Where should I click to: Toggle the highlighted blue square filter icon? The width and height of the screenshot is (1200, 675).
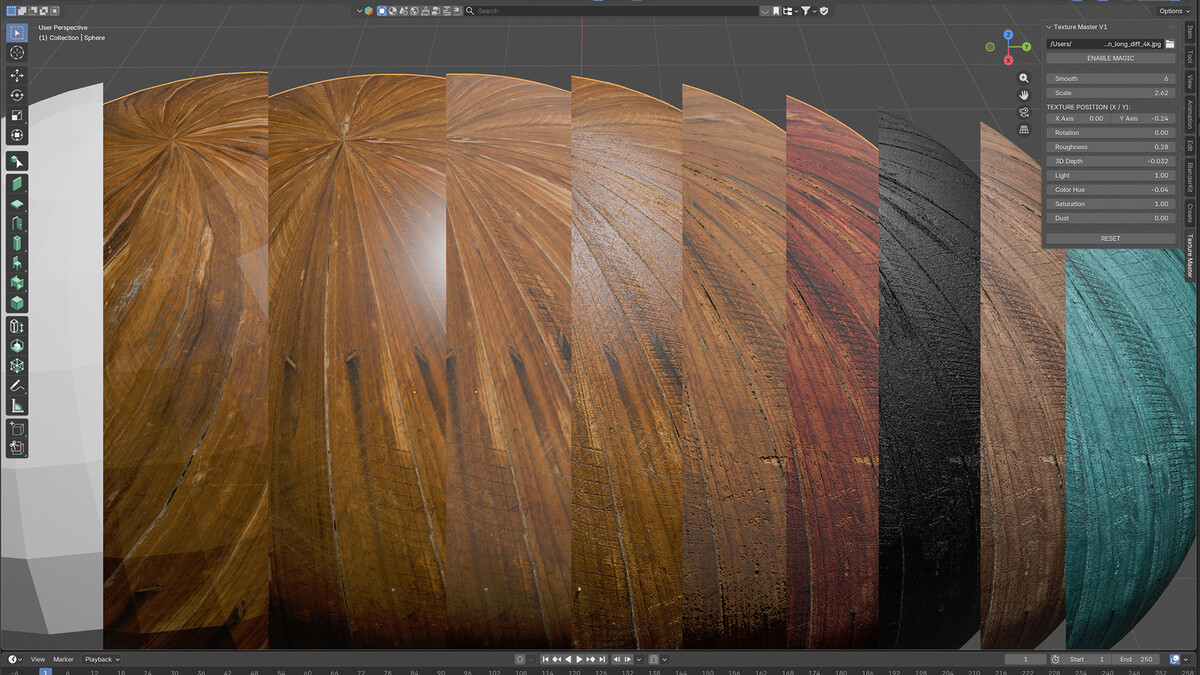[x=382, y=11]
